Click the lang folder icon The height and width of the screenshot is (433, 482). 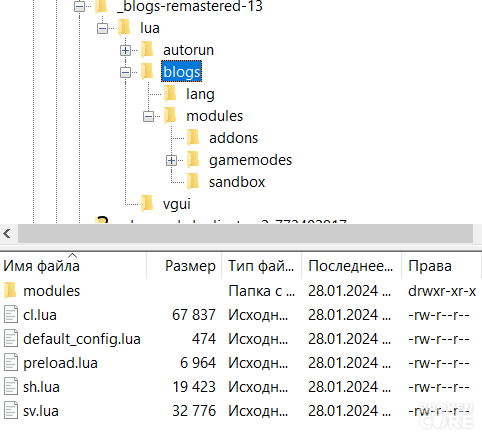[170, 94]
